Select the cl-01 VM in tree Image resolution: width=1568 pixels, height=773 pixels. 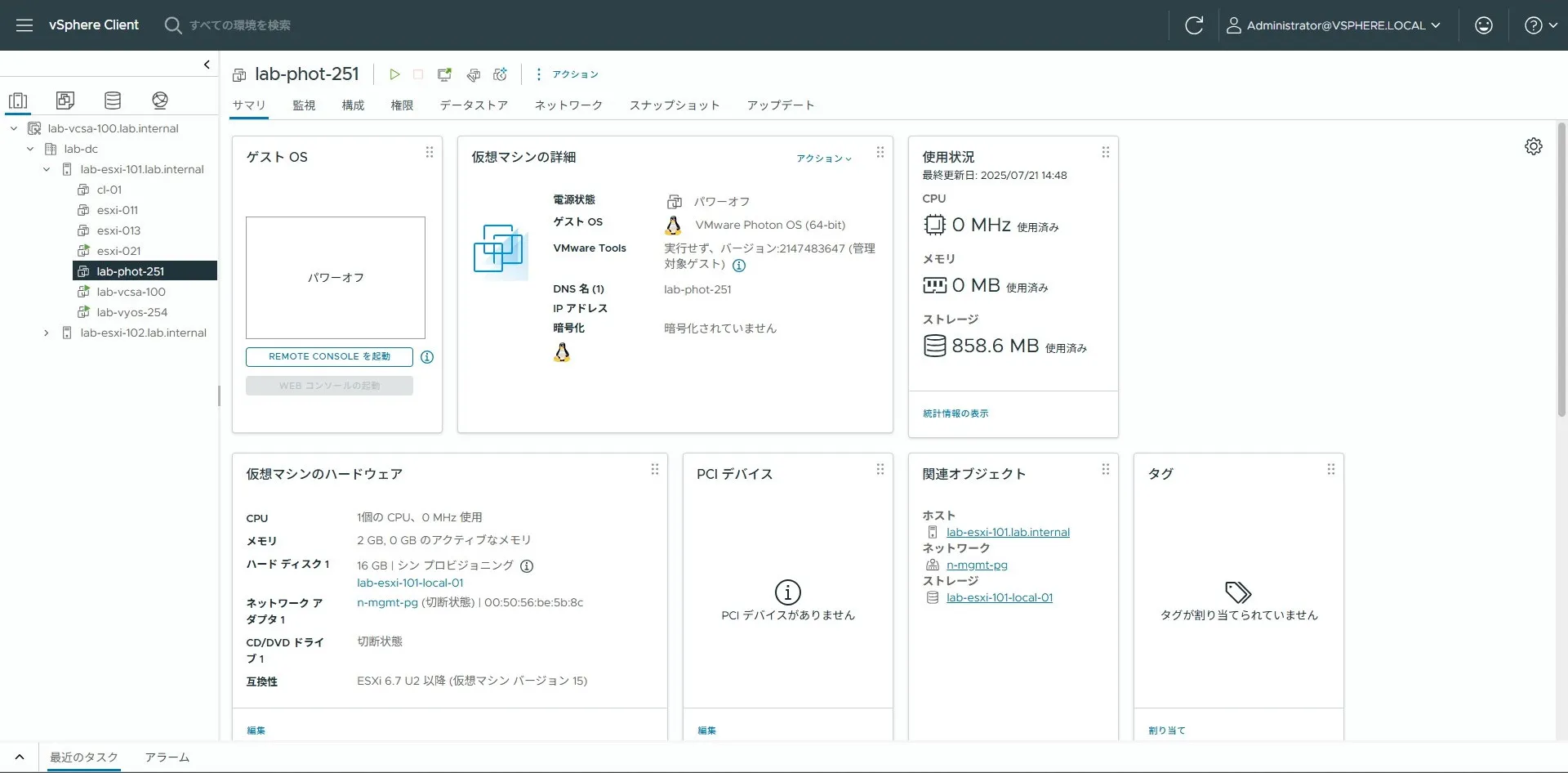pos(109,190)
